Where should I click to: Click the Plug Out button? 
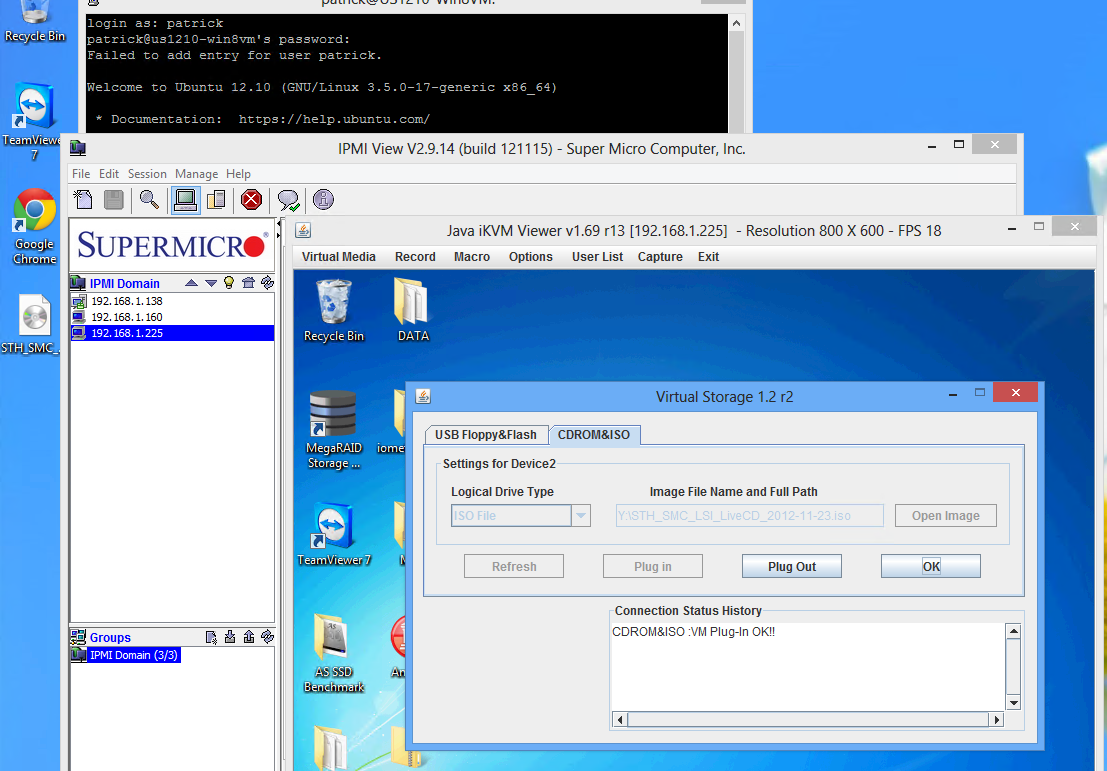pos(791,566)
